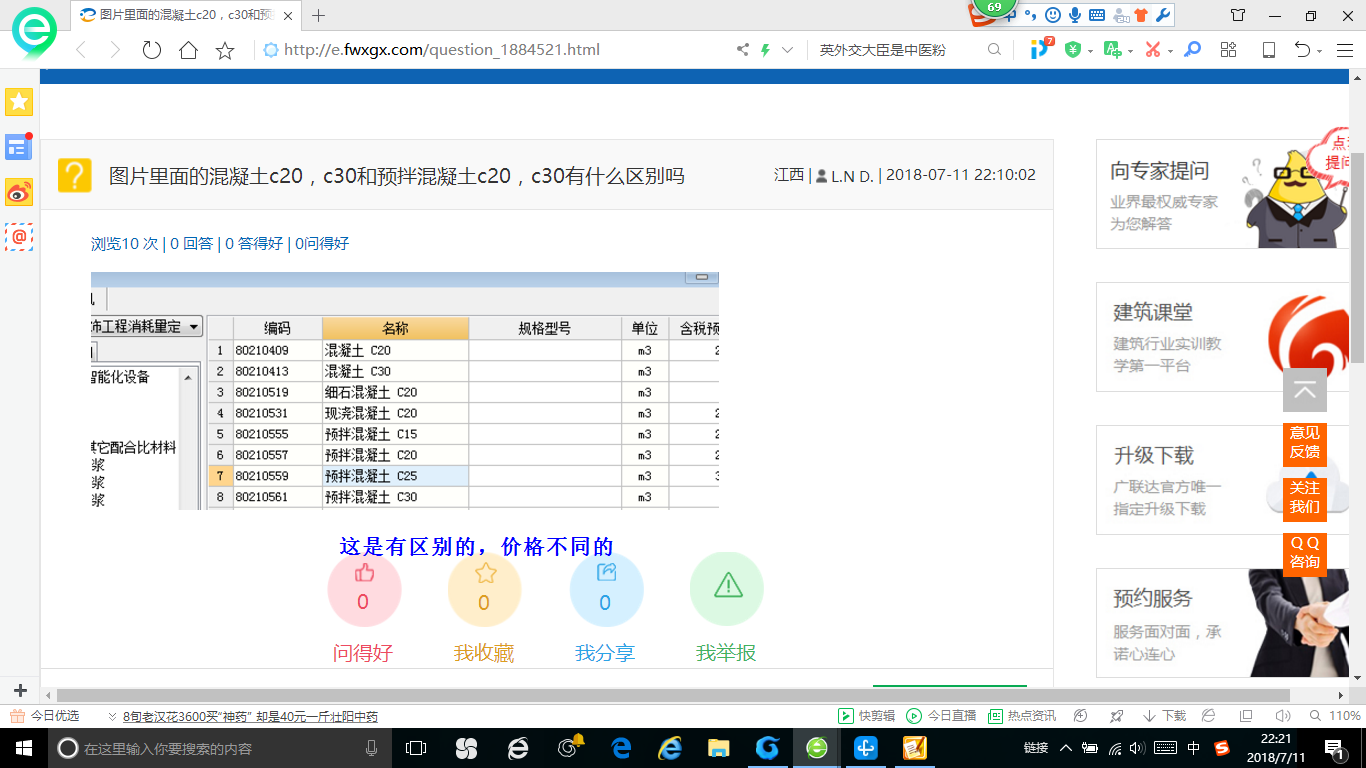Expand the address bar dropdown chevron

[x=788, y=50]
